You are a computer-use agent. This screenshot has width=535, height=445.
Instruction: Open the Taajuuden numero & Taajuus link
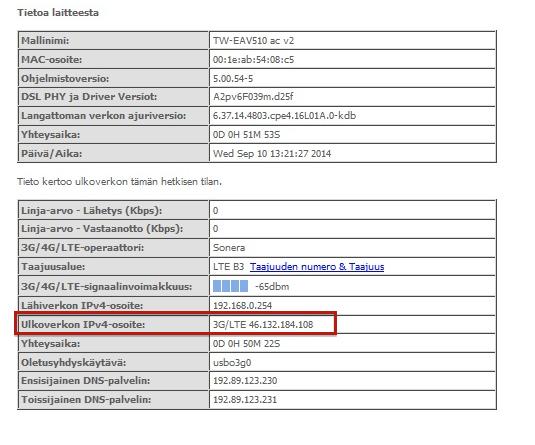317,267
